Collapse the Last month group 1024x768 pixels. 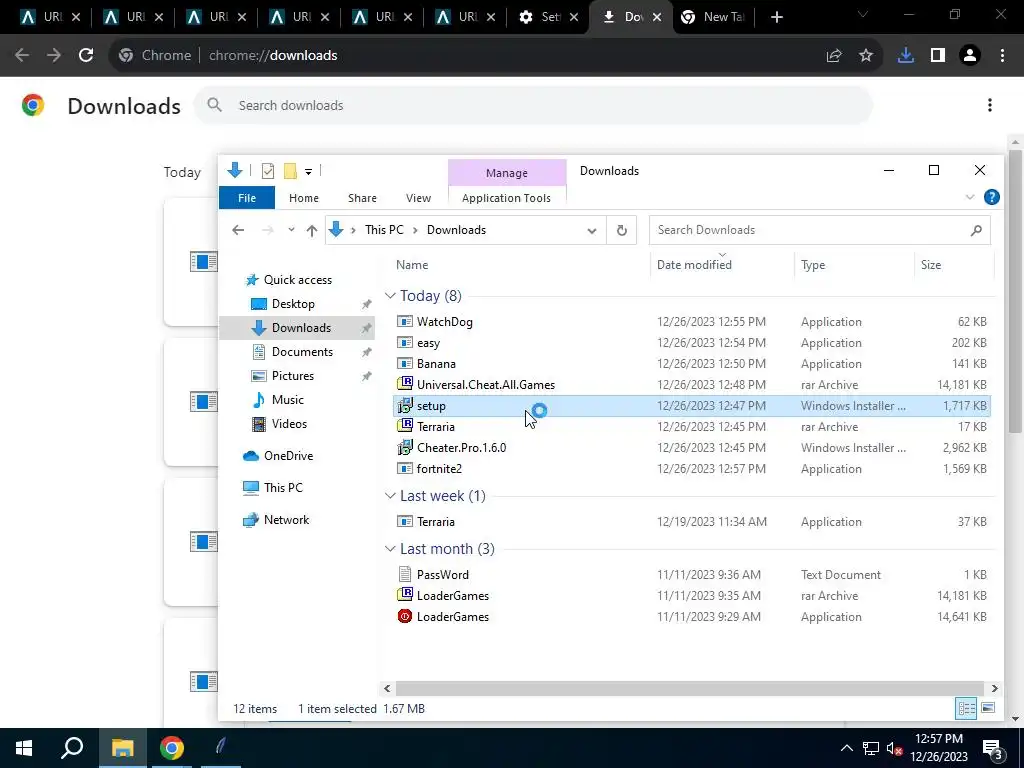coord(390,549)
